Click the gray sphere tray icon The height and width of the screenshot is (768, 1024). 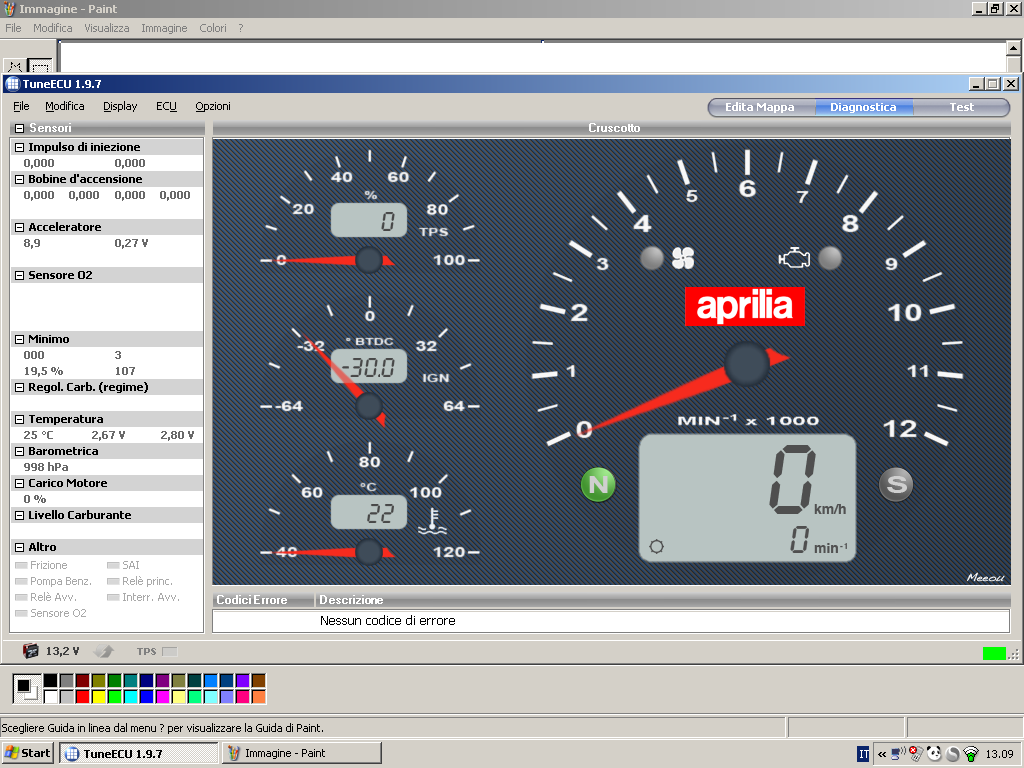point(953,754)
